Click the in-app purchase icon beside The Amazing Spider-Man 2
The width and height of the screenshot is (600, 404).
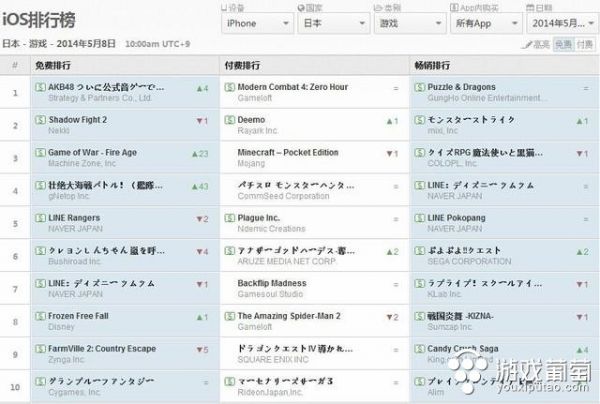click(230, 316)
